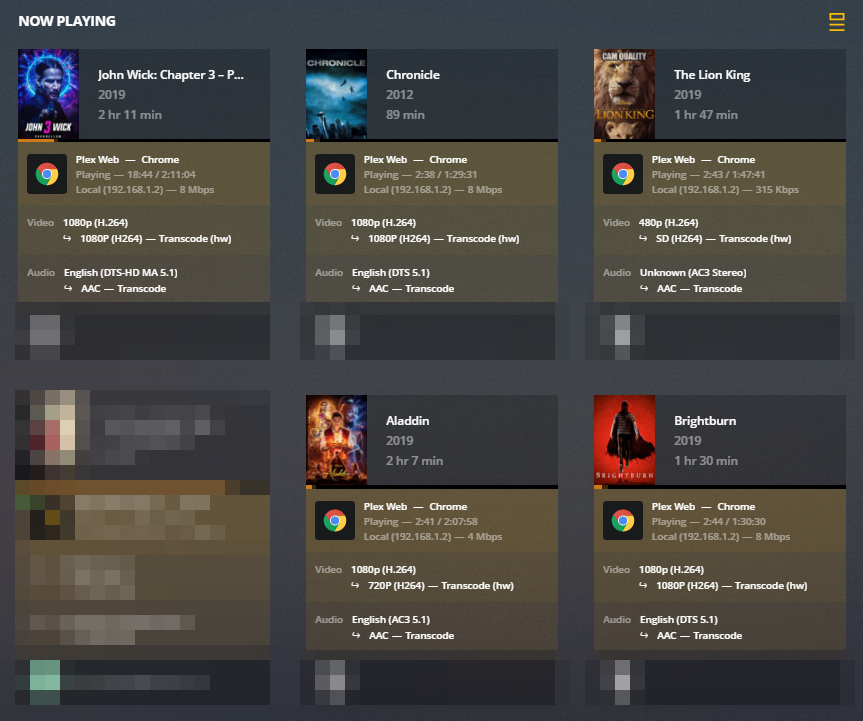
Task: Click Chrome icon on Aladdin card
Action: pos(335,521)
